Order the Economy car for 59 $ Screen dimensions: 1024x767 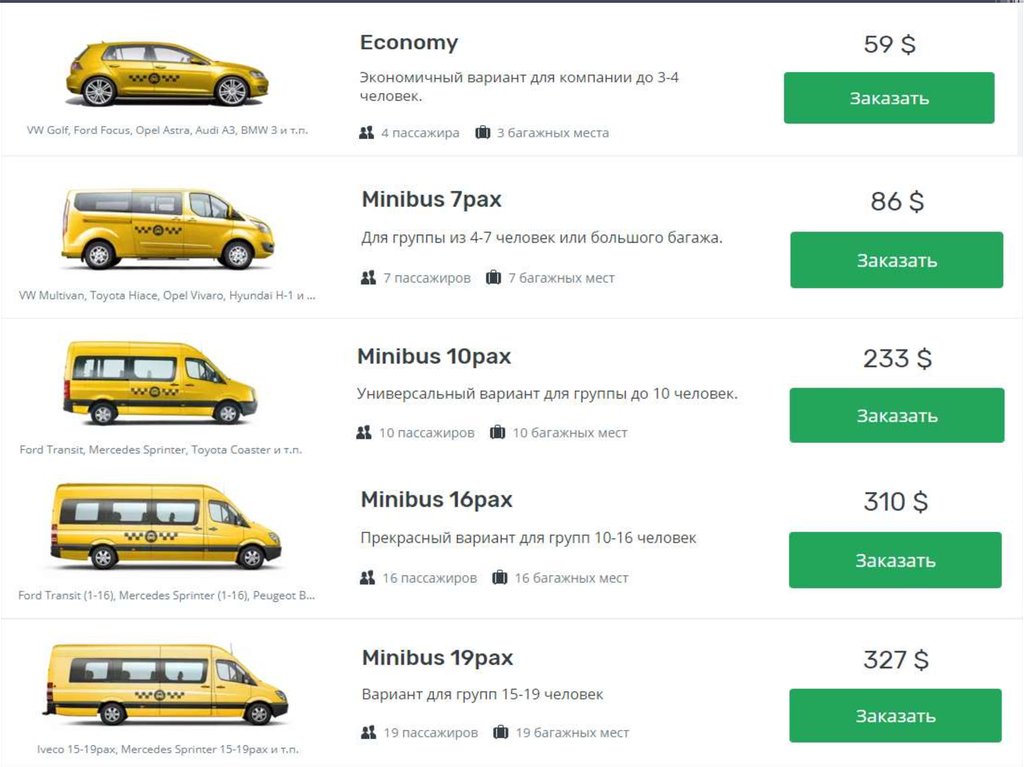coord(889,98)
